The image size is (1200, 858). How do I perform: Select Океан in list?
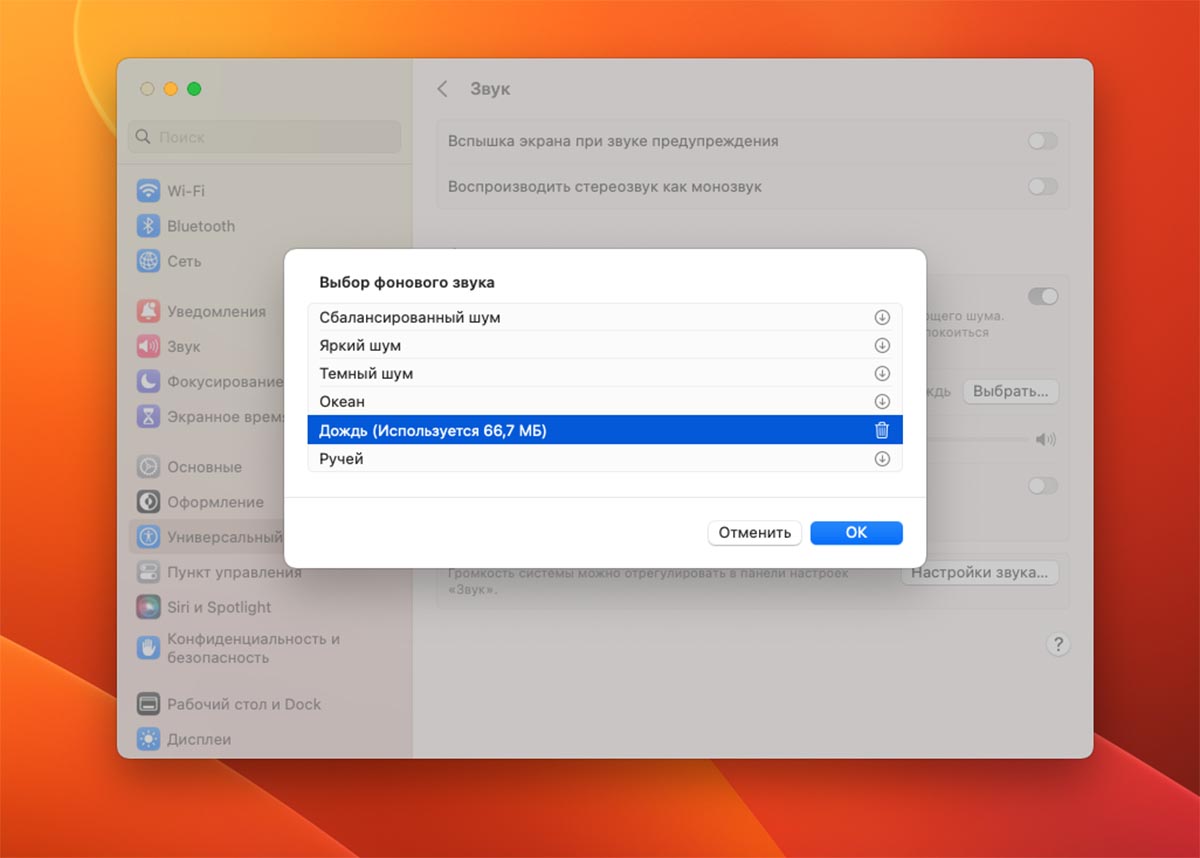605,401
